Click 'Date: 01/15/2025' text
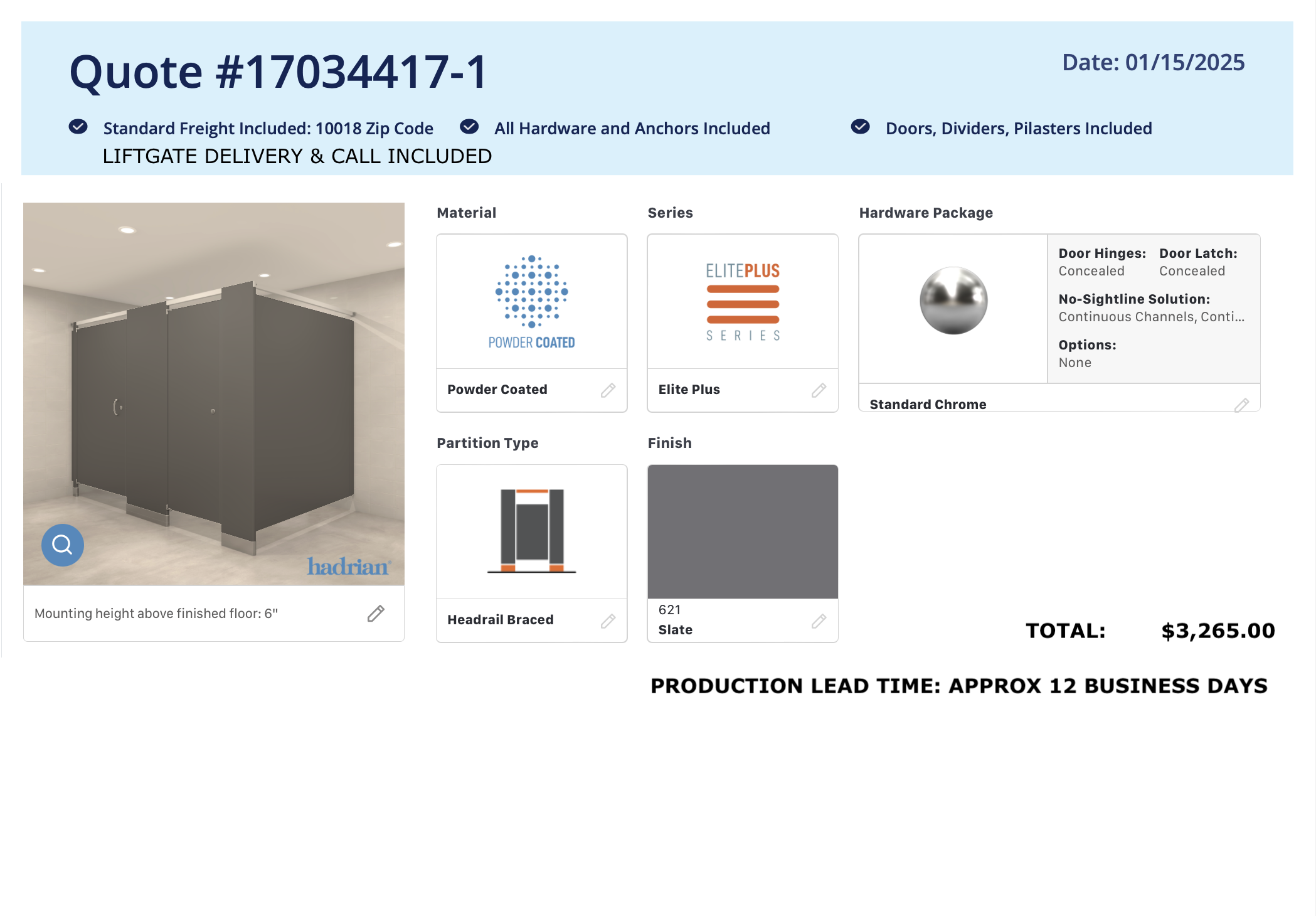 click(1153, 63)
